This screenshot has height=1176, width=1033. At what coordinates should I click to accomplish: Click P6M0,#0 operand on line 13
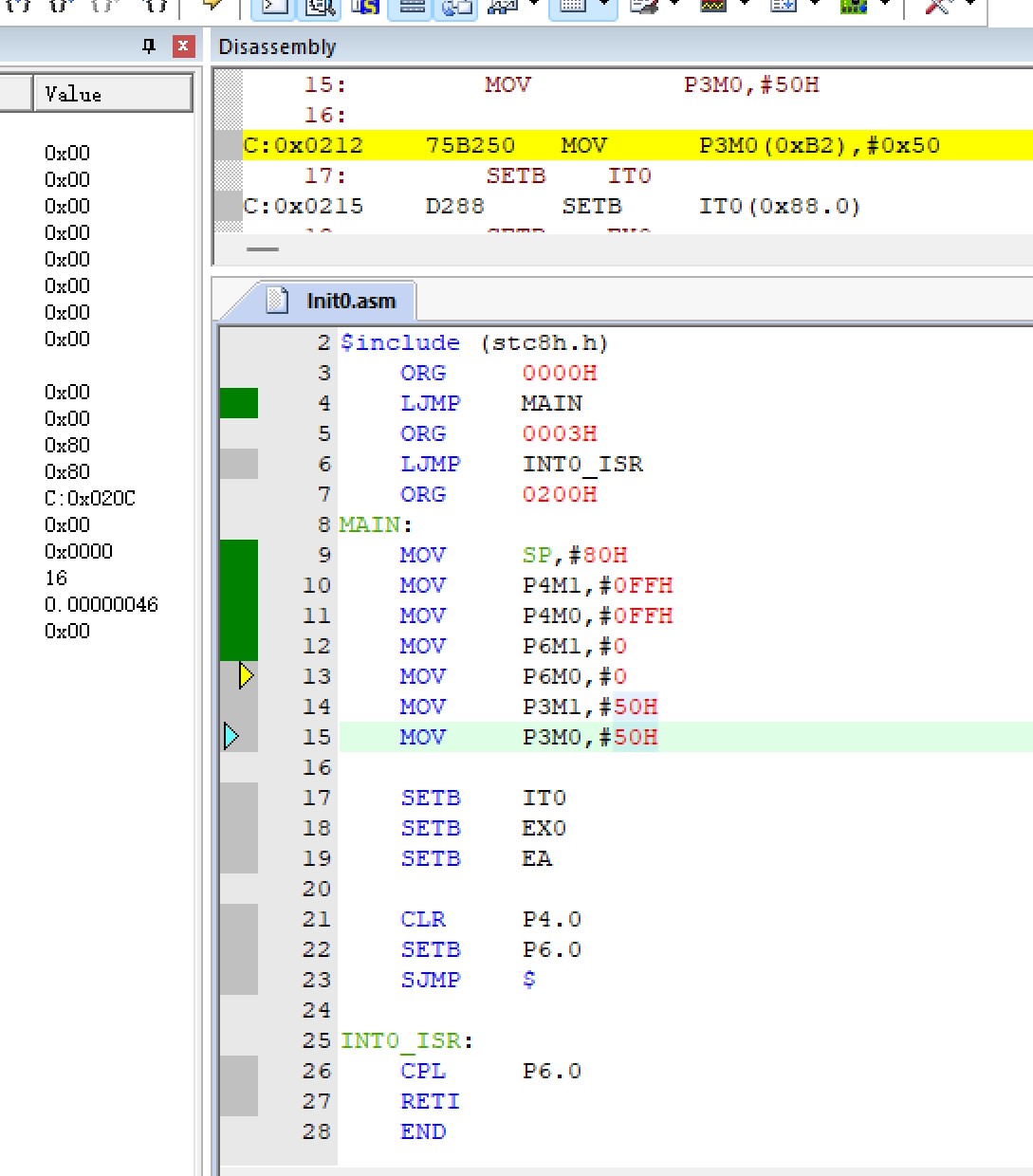pos(575,676)
